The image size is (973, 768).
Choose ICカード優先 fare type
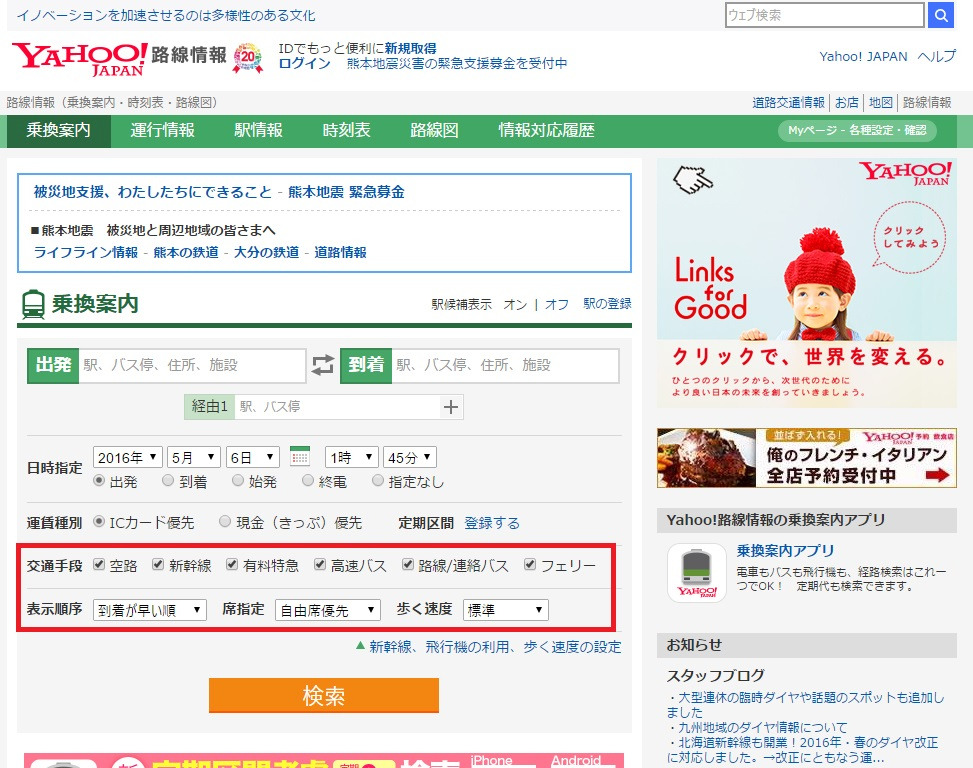[99, 522]
